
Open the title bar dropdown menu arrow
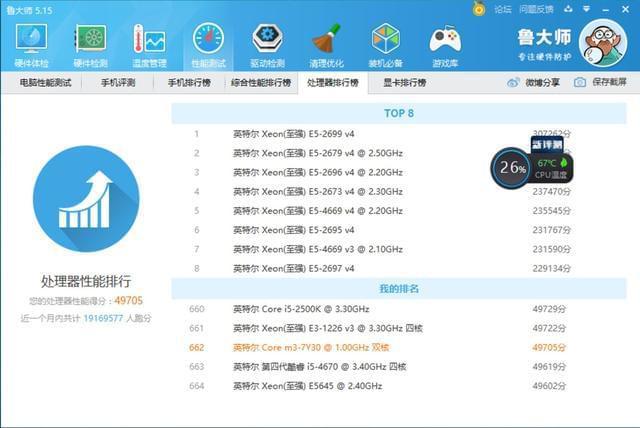(x=587, y=9)
